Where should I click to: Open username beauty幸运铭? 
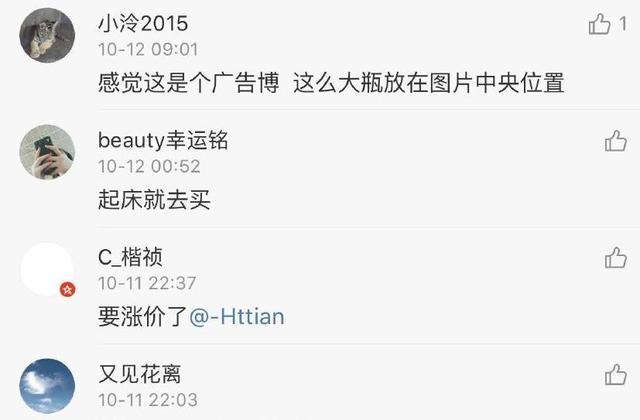click(x=163, y=140)
